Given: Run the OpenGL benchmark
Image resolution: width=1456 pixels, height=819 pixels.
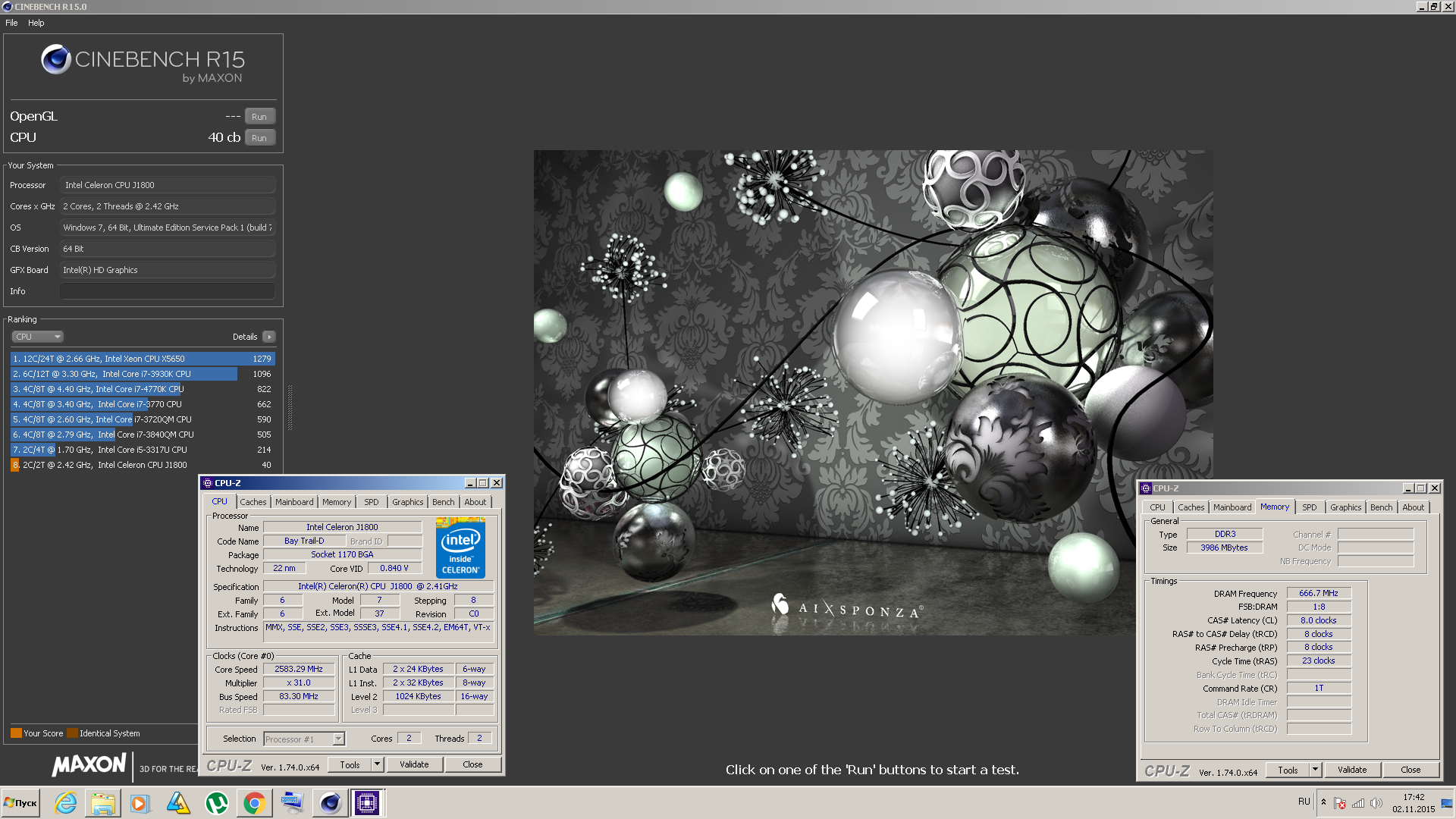Looking at the screenshot, I should (x=259, y=117).
